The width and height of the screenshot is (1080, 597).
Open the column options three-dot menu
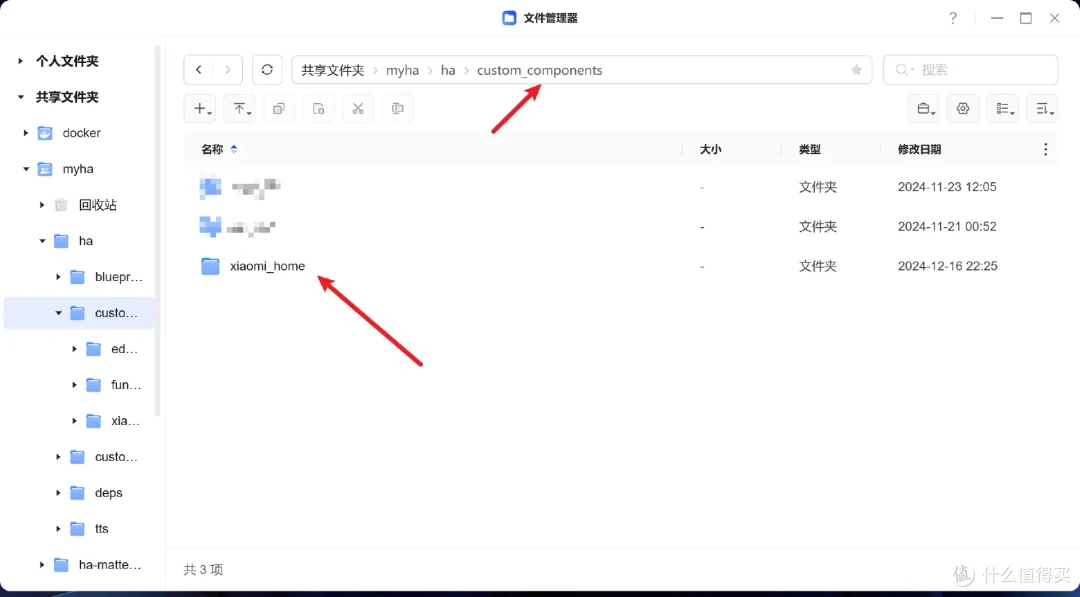pos(1046,149)
